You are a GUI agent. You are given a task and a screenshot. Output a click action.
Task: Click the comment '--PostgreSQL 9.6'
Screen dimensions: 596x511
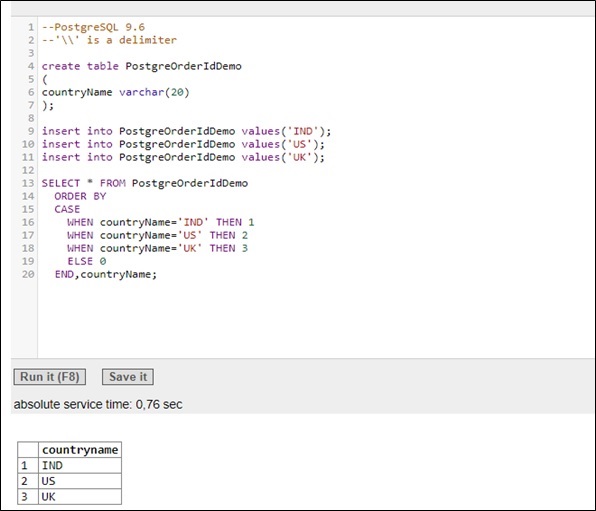93,27
